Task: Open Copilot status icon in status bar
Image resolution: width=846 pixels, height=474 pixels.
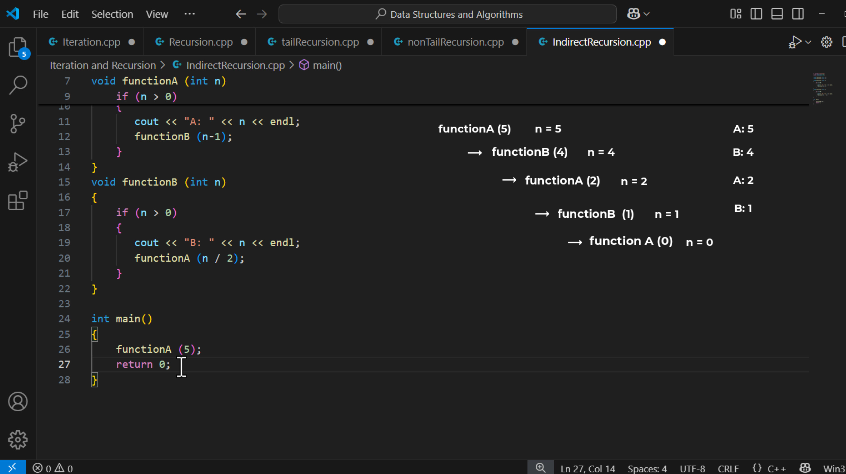Action: (x=805, y=468)
